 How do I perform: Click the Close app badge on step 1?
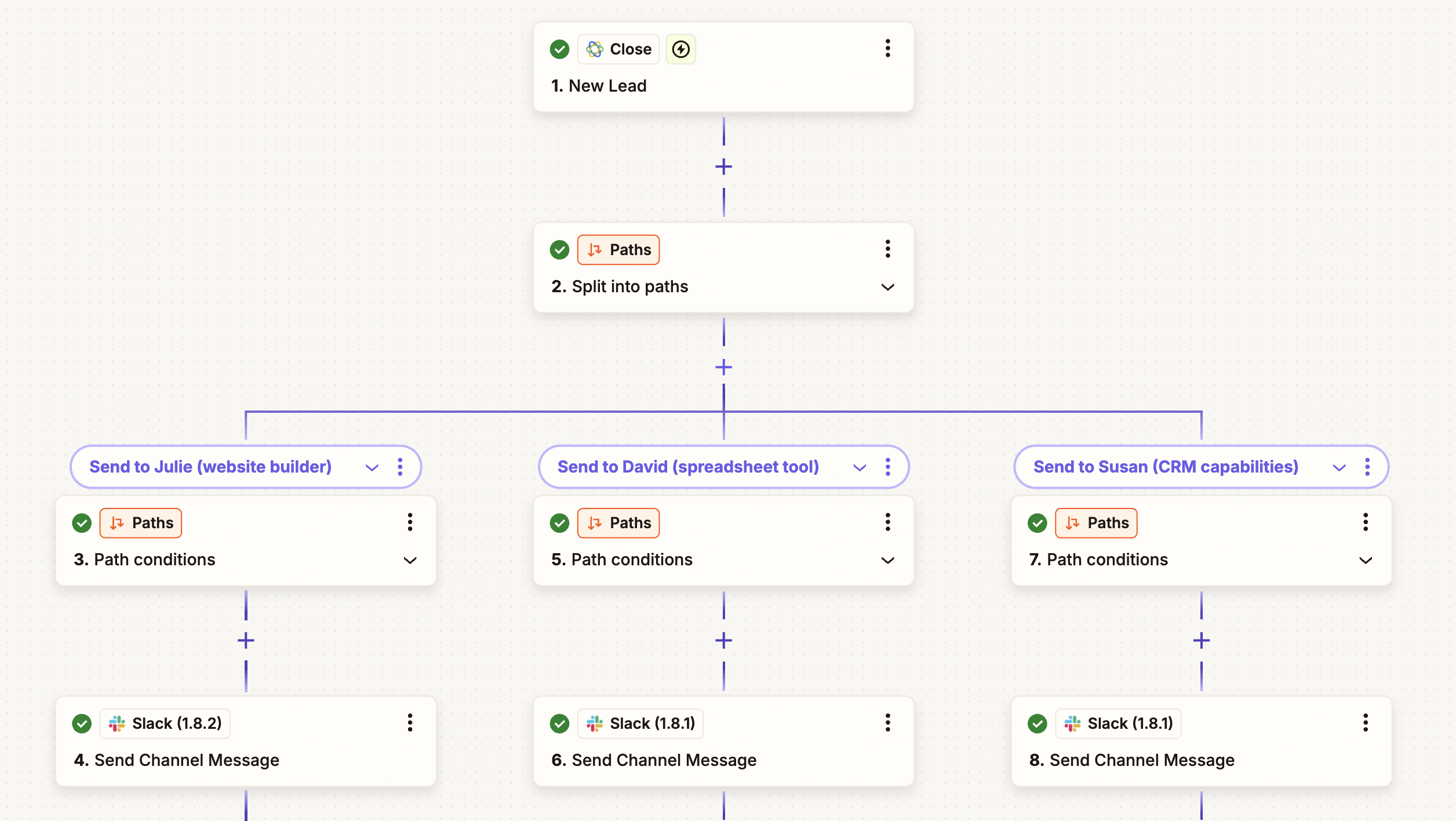coord(618,49)
